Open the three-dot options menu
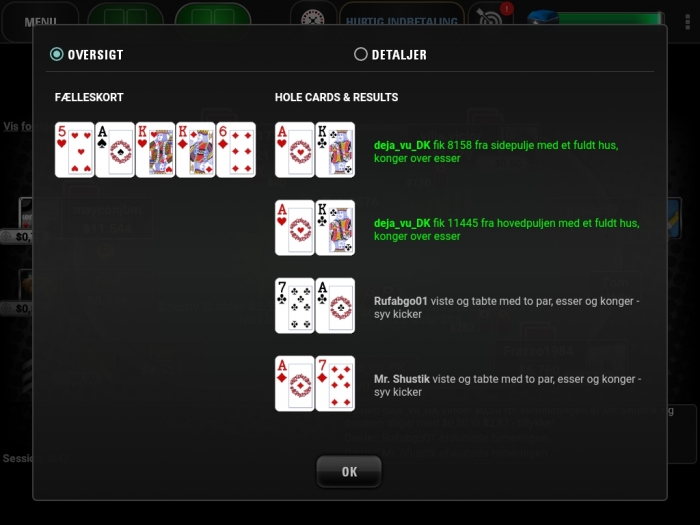This screenshot has width=700, height=525. 688,21
